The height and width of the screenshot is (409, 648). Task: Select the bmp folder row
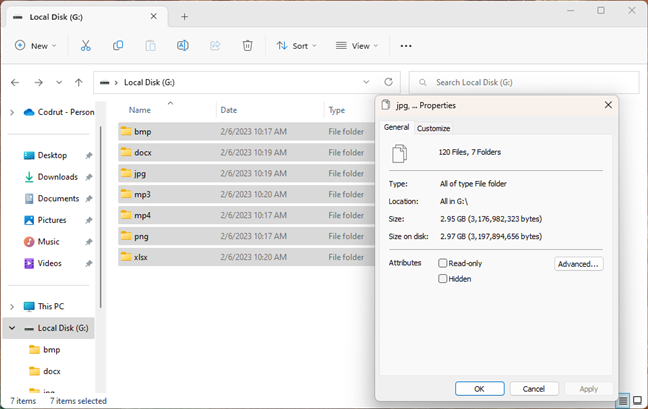246,131
